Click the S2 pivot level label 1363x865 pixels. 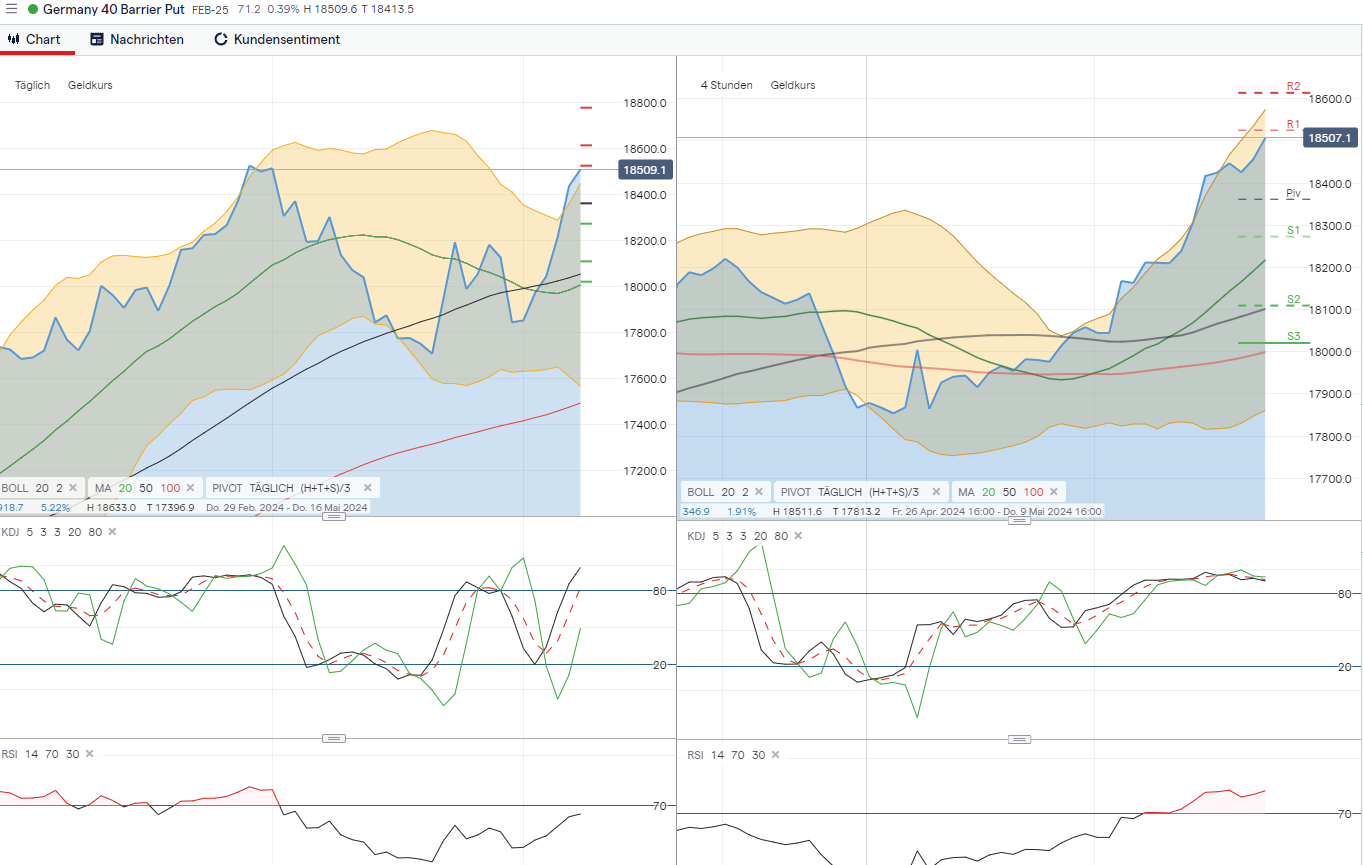pos(1293,300)
